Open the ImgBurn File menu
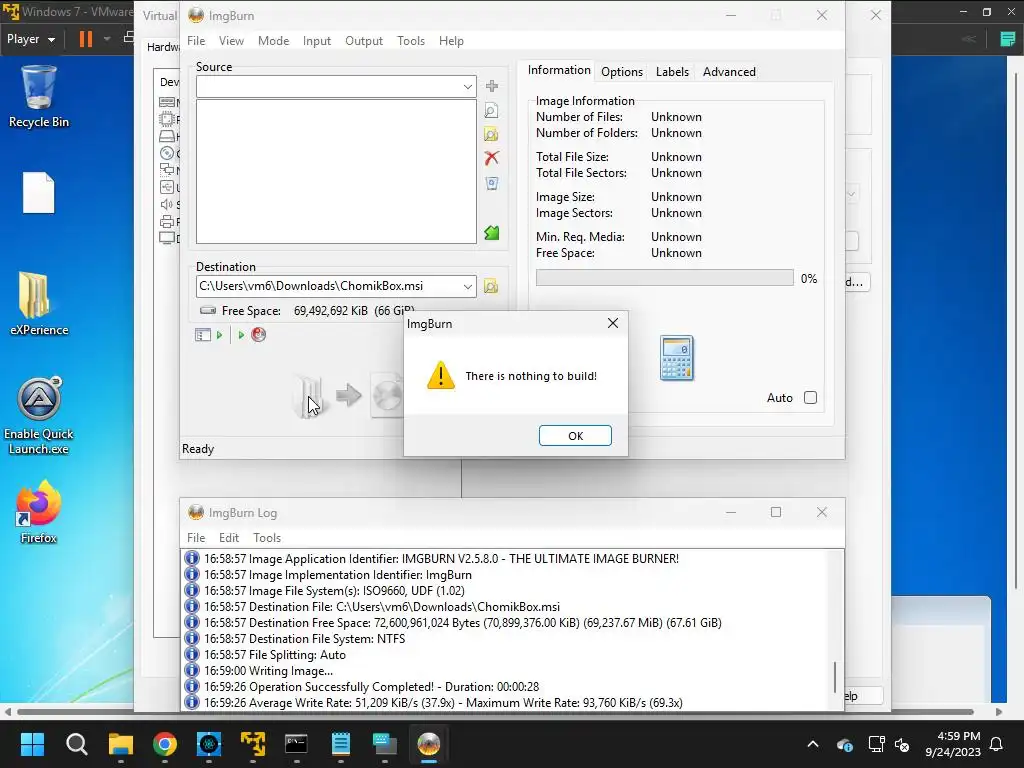This screenshot has height=768, width=1024. click(196, 40)
